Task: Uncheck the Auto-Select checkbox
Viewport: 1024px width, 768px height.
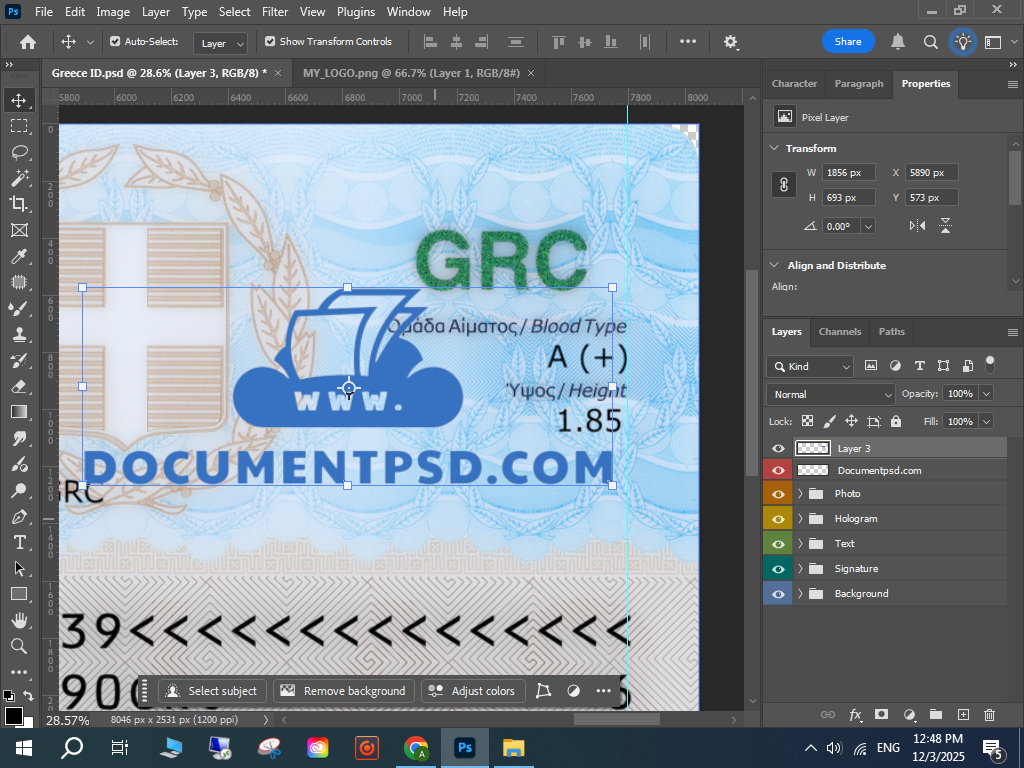Action: coord(115,42)
